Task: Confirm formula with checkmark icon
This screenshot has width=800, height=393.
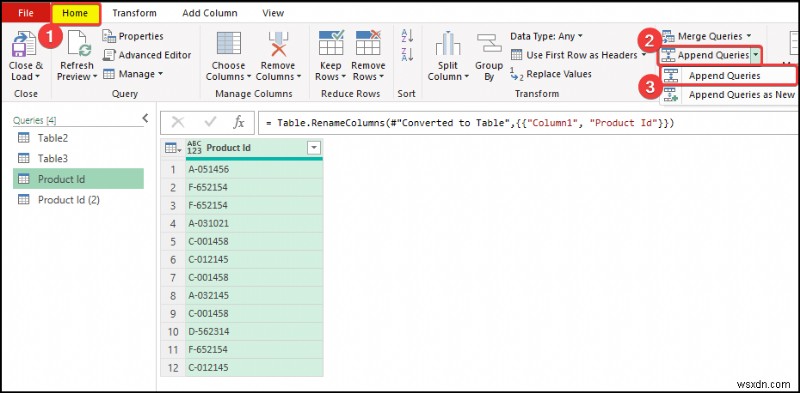Action: [210, 122]
